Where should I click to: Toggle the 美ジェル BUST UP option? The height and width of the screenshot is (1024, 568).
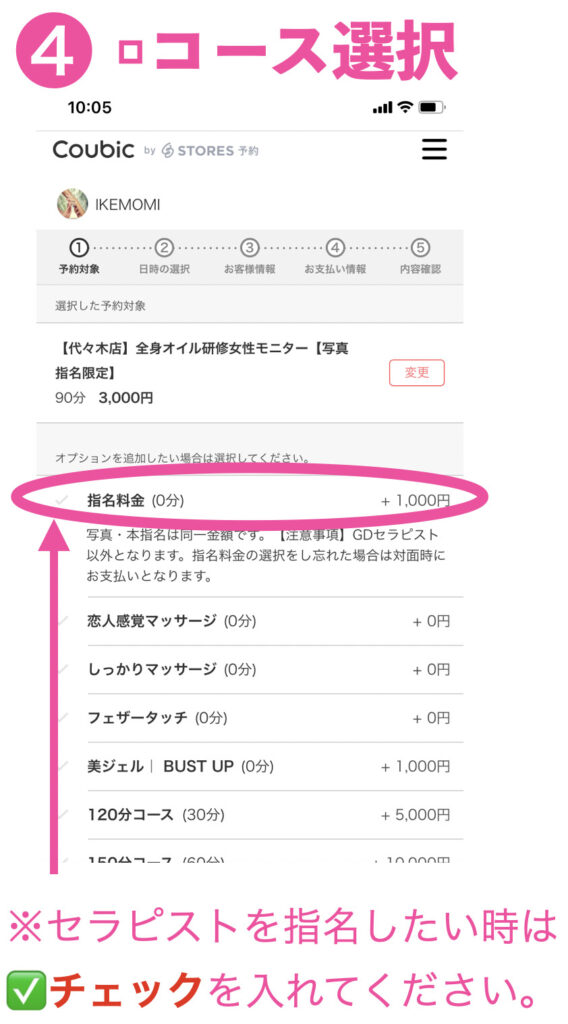(250, 766)
